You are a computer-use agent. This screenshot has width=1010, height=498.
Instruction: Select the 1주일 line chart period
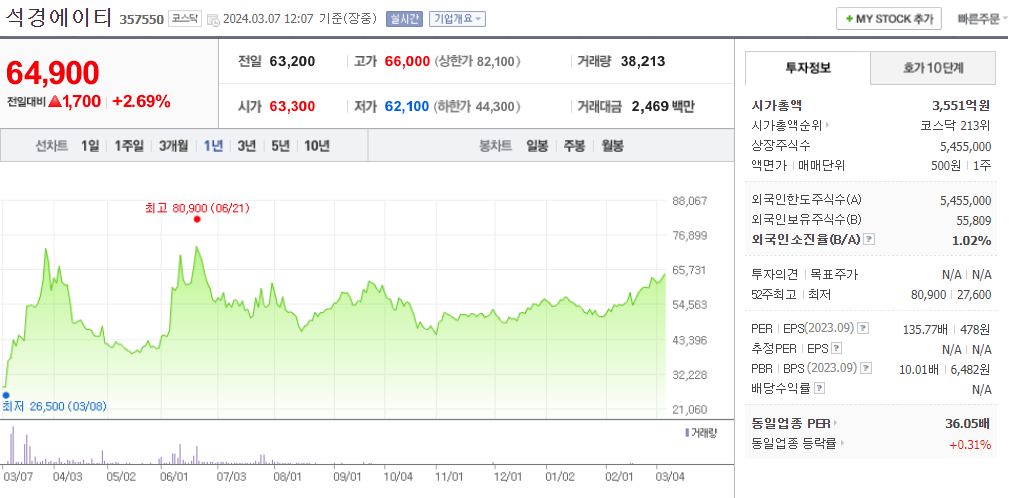[129, 146]
